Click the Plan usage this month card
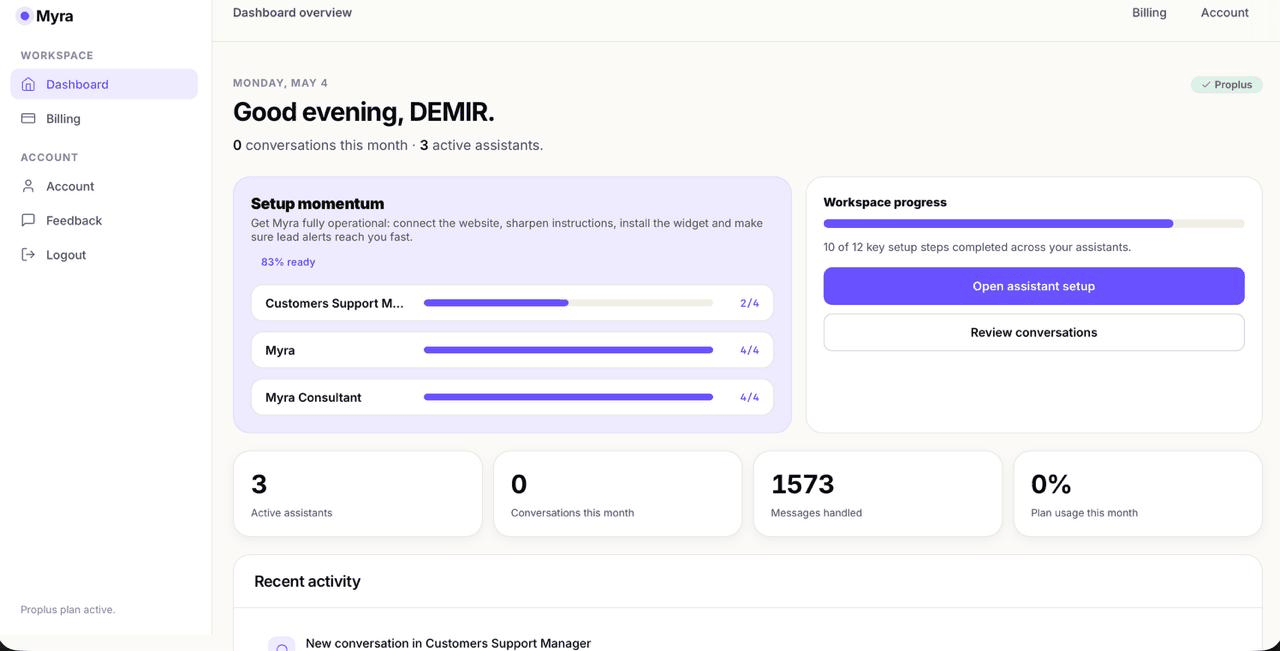This screenshot has width=1280, height=651. (1137, 494)
